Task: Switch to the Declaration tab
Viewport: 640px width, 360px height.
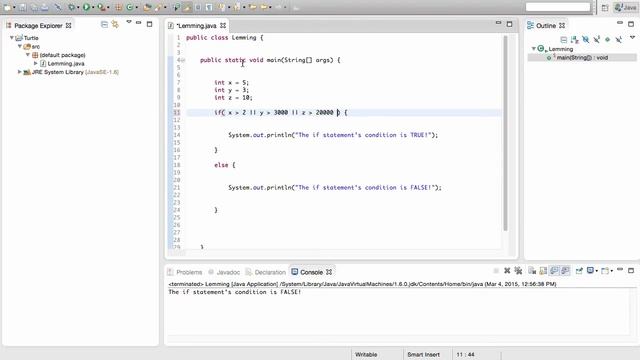Action: [266, 272]
